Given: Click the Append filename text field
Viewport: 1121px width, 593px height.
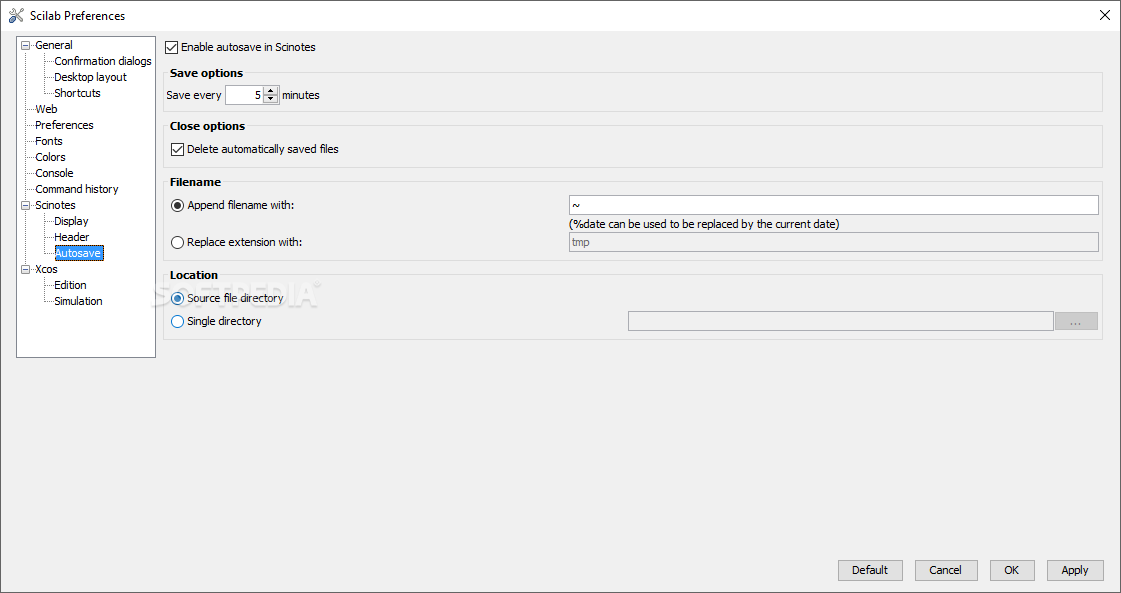Looking at the screenshot, I should point(834,205).
